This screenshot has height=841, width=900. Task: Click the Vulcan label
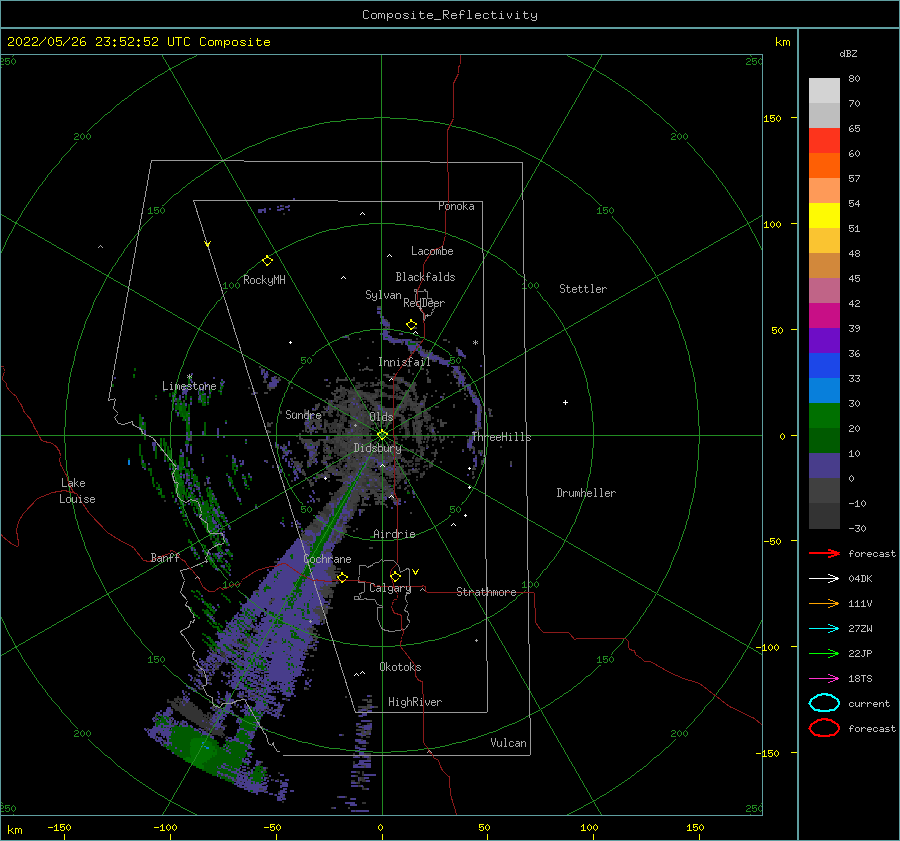509,743
